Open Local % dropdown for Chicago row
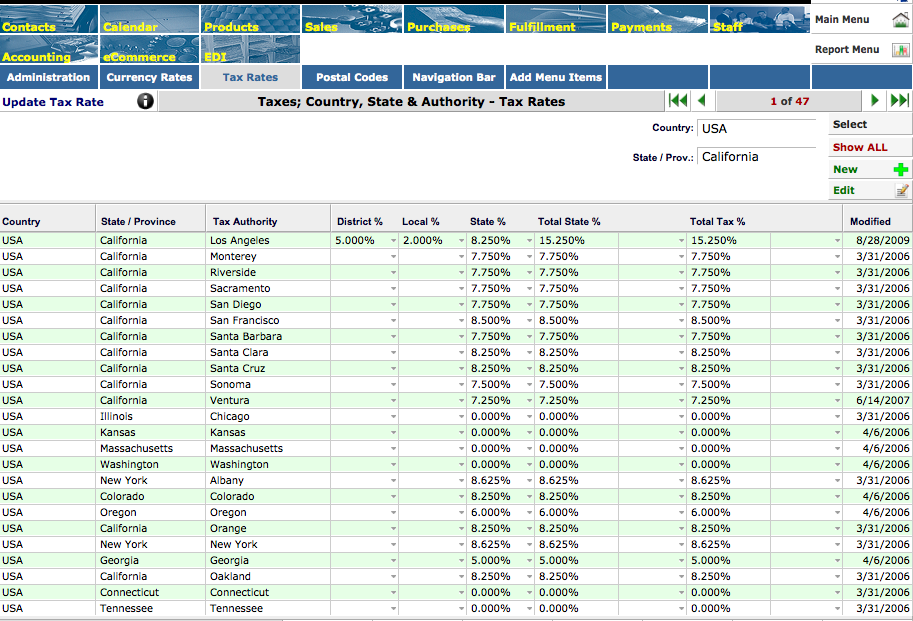The height and width of the screenshot is (621, 913). pyautogui.click(x=461, y=417)
